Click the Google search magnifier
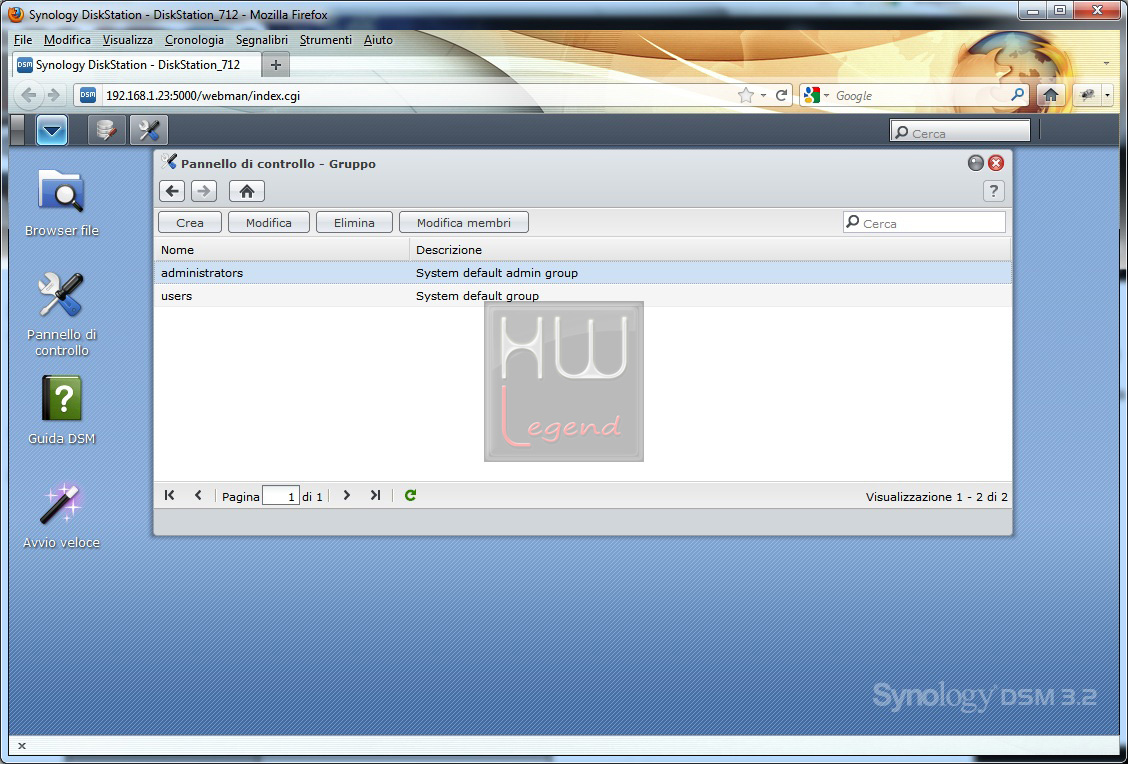1128x764 pixels. pyautogui.click(x=1017, y=95)
